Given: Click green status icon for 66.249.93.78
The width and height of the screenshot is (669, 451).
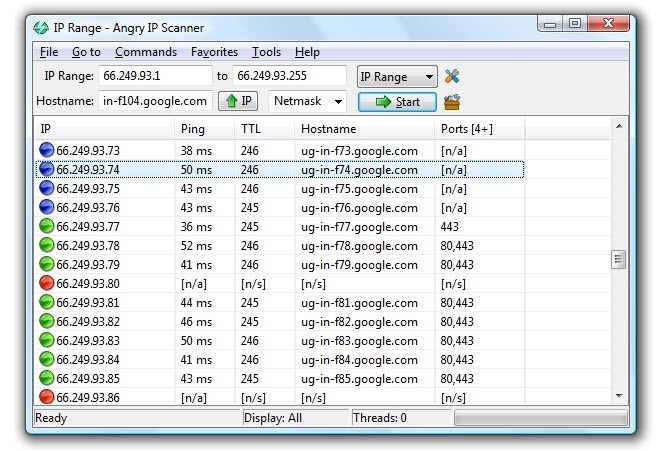Looking at the screenshot, I should point(47,245).
